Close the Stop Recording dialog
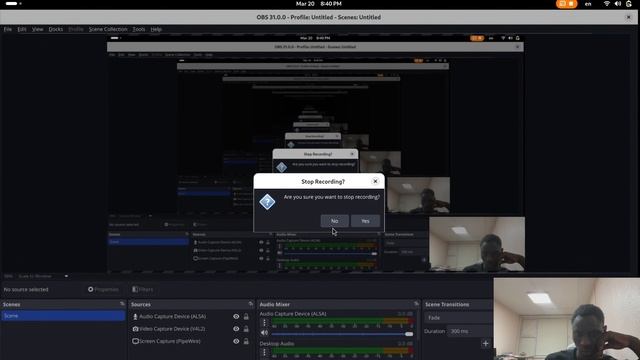640x360 pixels. [375, 181]
